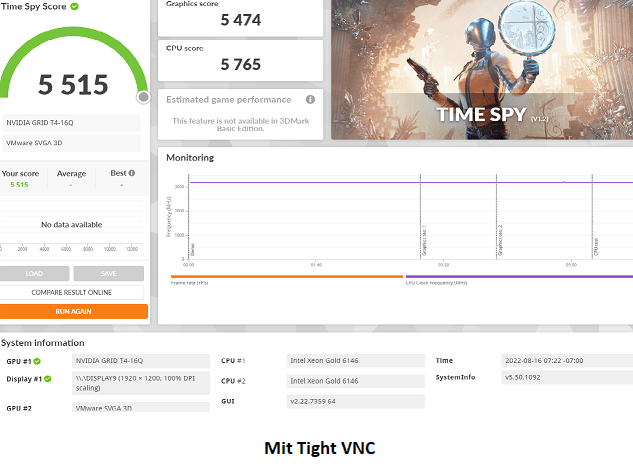
Task: Select the VMware SVGA 3D field under gauge
Action: click(x=71, y=143)
